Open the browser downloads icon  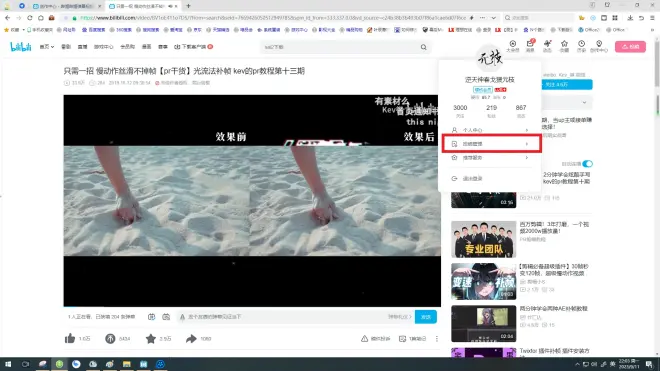(x=630, y=18)
